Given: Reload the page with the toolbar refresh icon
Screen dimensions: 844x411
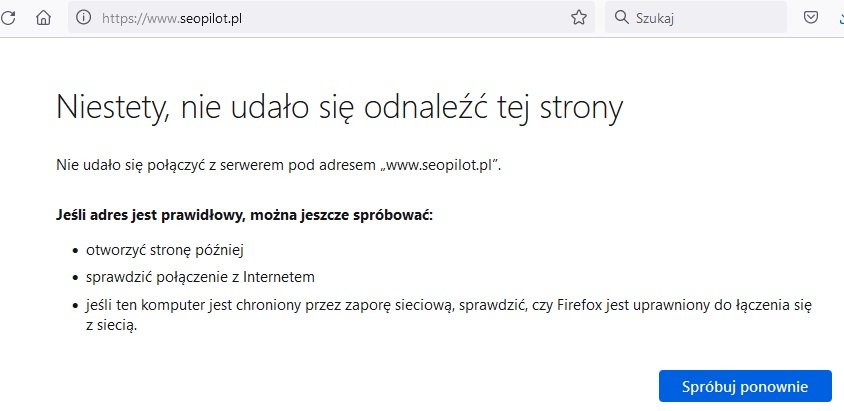Looking at the screenshot, I should click(9, 17).
